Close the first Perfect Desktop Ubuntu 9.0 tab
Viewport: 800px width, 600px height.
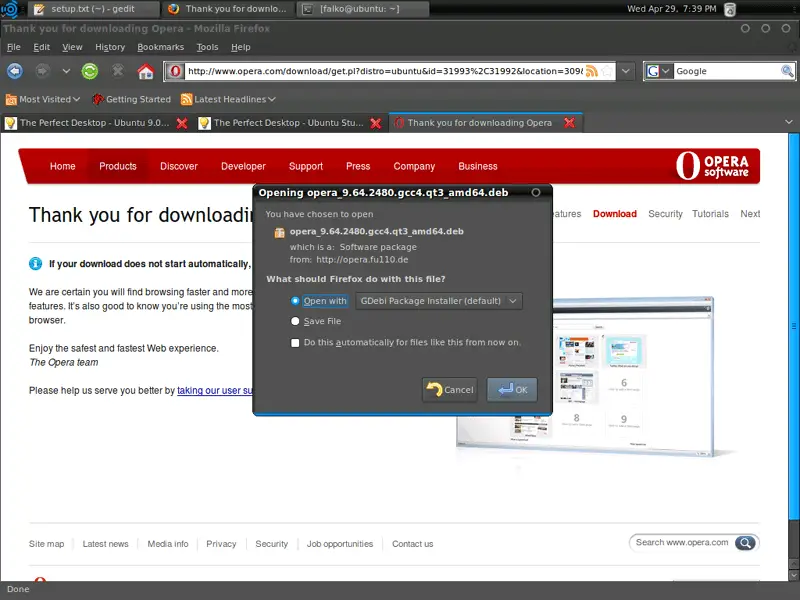click(182, 123)
